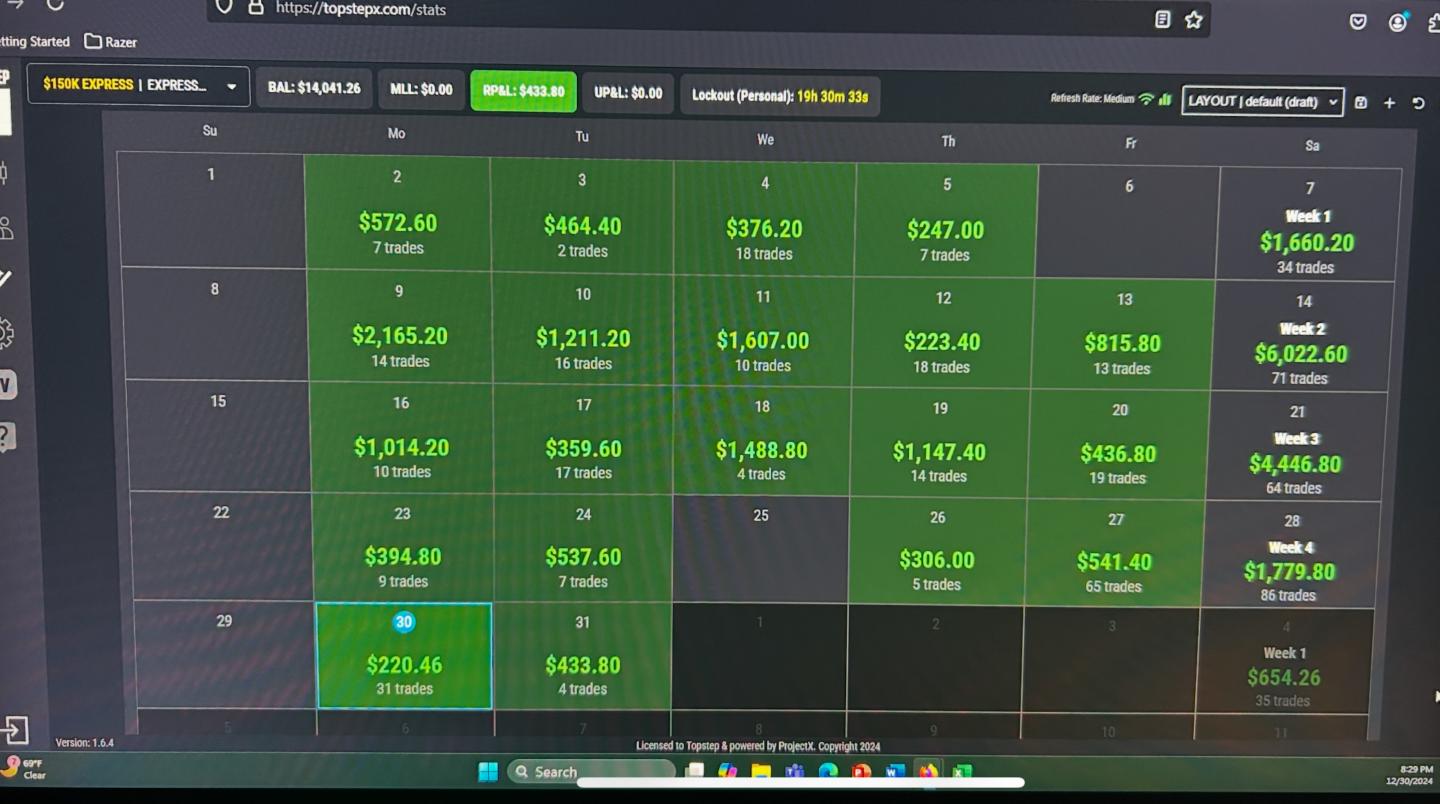Bookmark this page with the star icon
The width and height of the screenshot is (1440, 804).
[1193, 20]
